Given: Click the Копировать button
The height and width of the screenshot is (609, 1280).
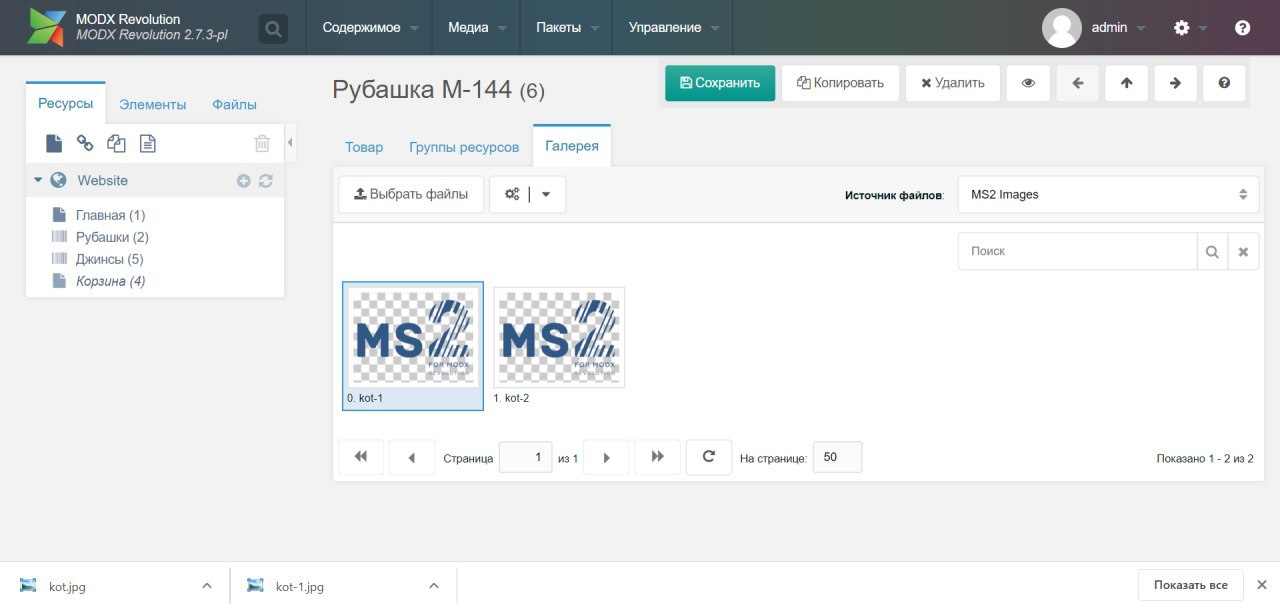Looking at the screenshot, I should pyautogui.click(x=840, y=83).
